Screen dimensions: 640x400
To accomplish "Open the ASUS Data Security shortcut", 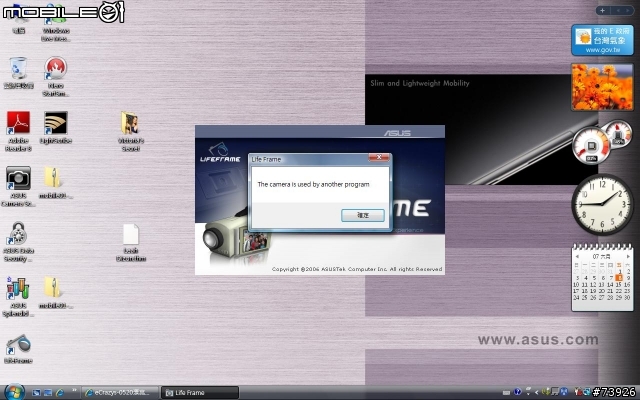I will point(18,242).
